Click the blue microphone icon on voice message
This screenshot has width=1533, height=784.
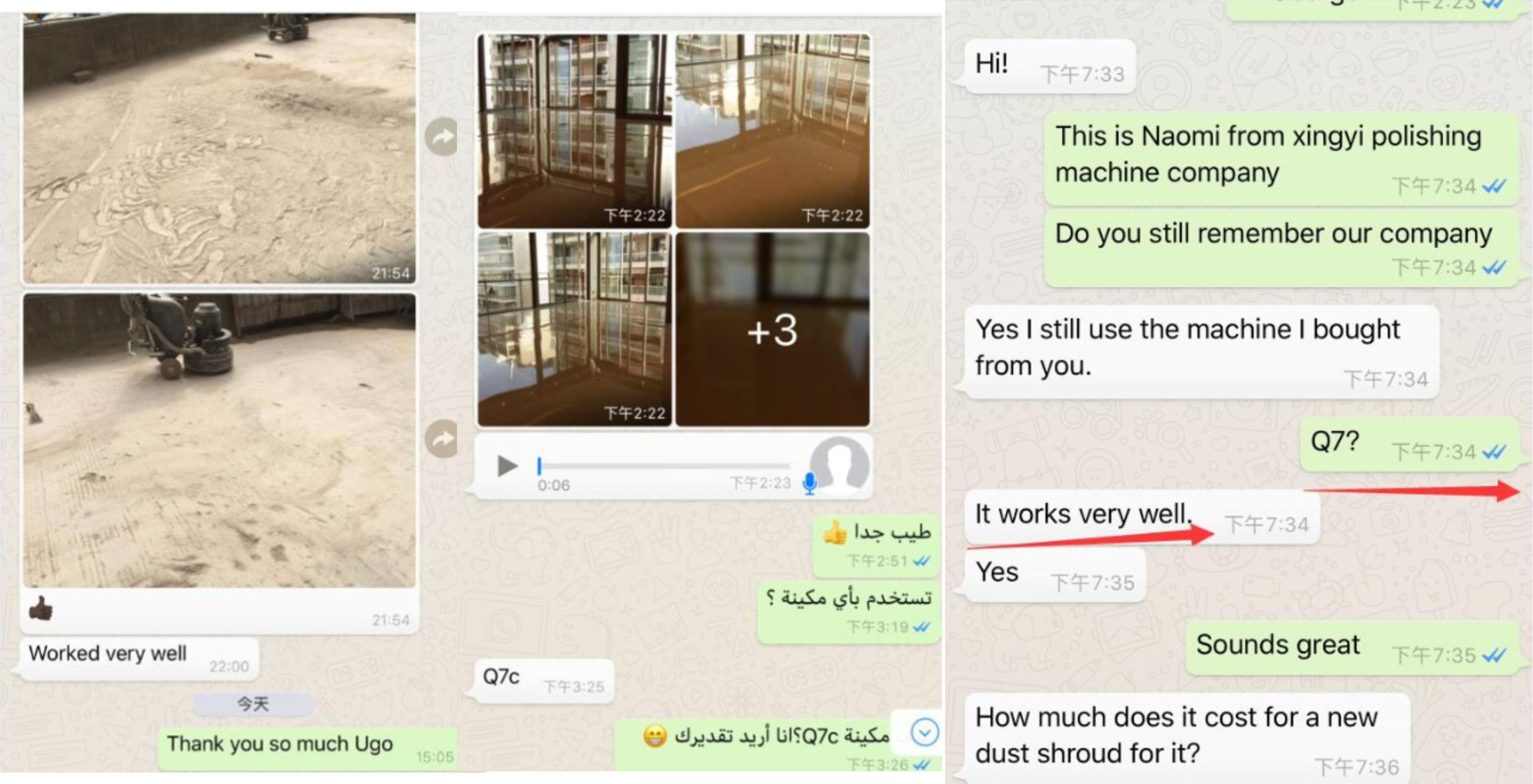coord(809,484)
